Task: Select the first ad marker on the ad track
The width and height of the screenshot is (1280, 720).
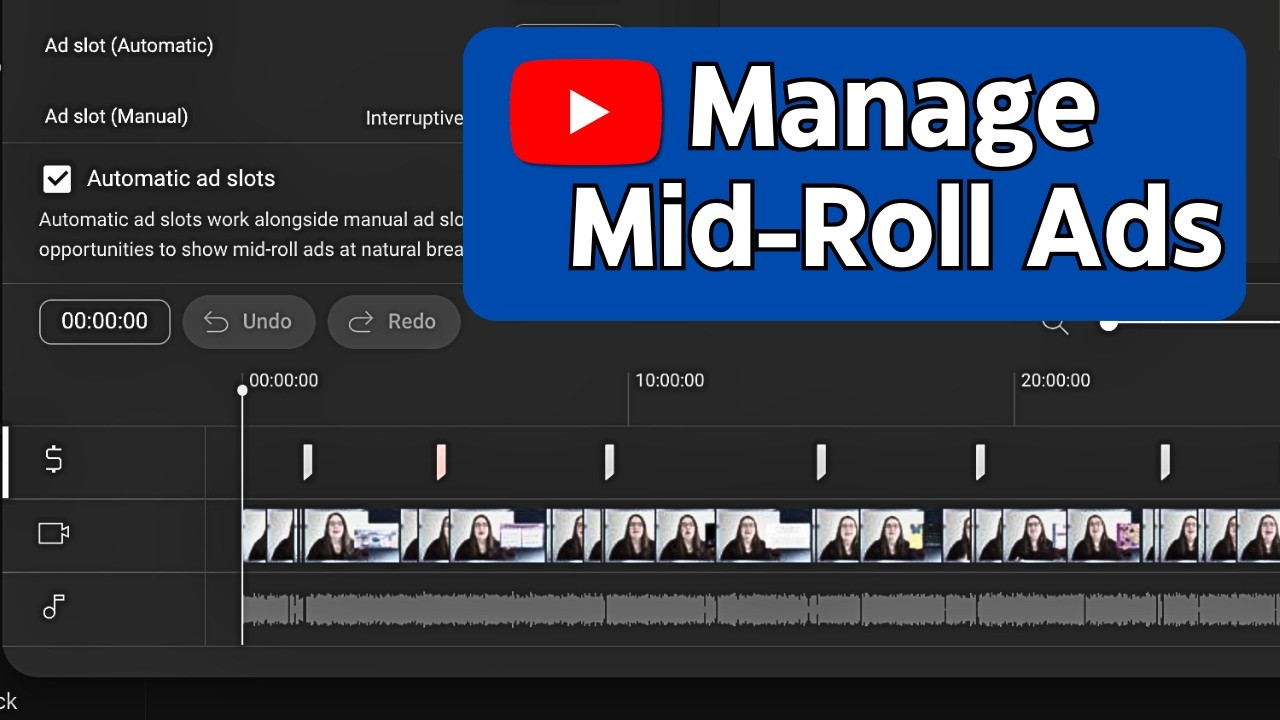Action: (x=308, y=461)
